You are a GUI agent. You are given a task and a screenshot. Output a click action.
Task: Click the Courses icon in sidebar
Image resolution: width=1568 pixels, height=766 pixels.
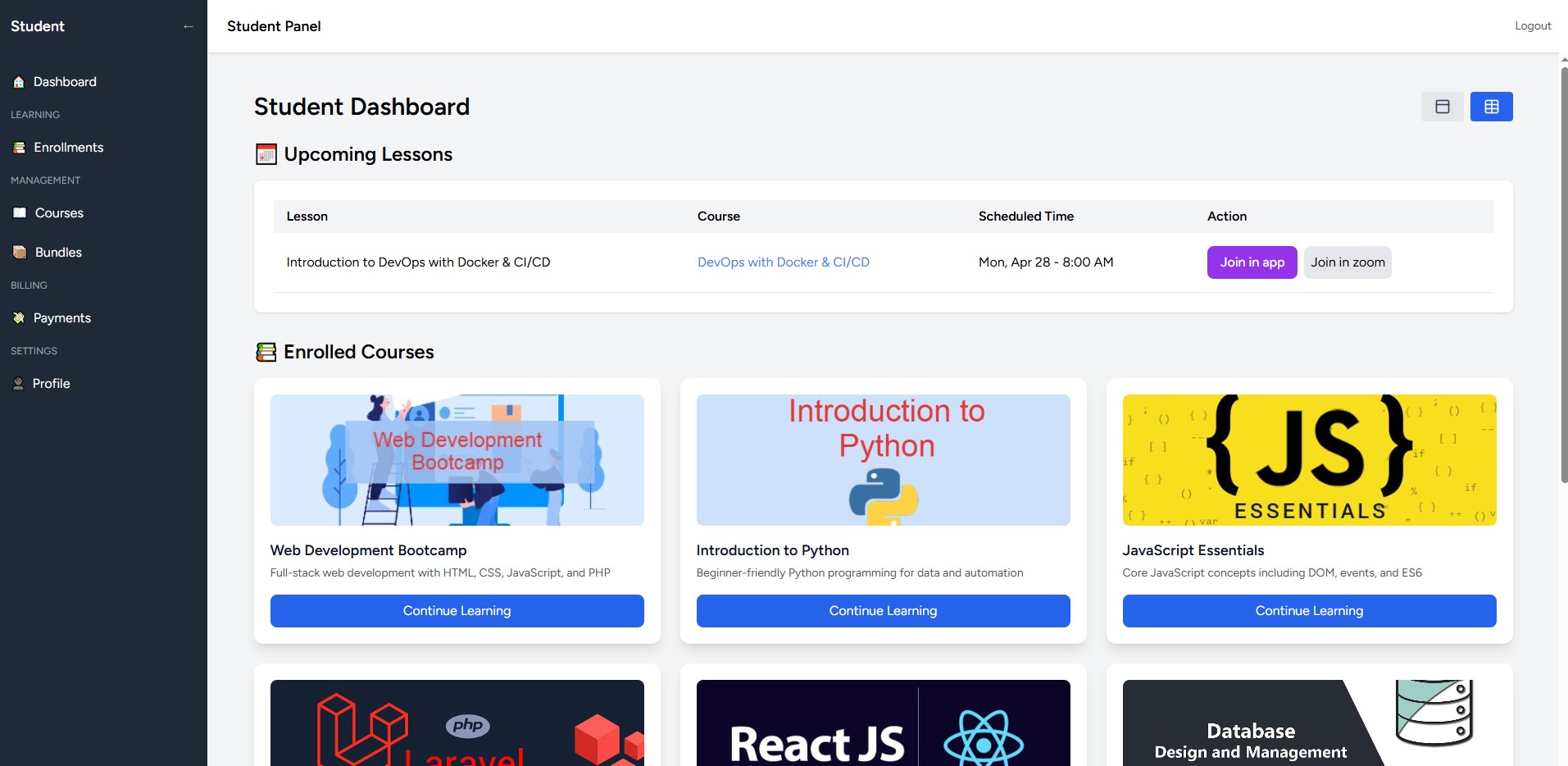pos(20,213)
